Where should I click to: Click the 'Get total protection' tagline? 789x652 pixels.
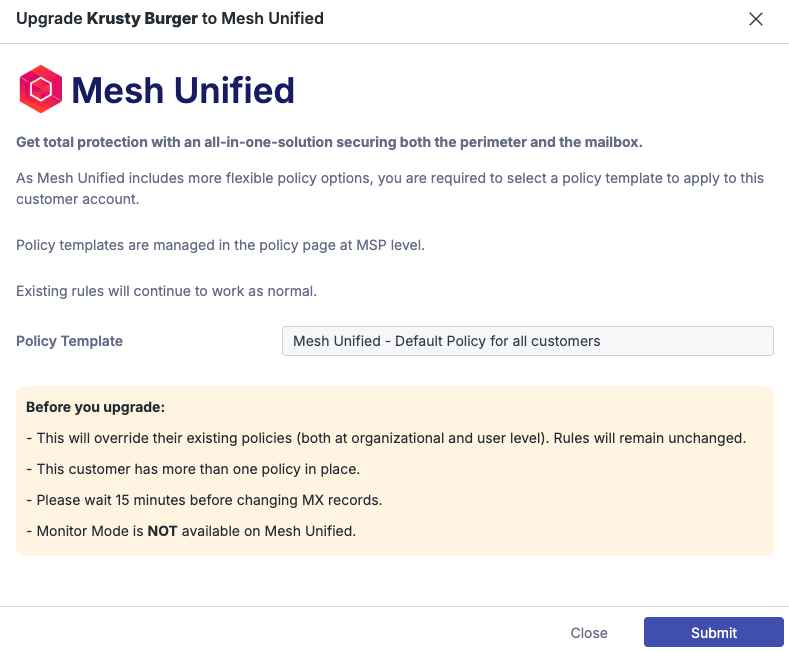[x=329, y=142]
